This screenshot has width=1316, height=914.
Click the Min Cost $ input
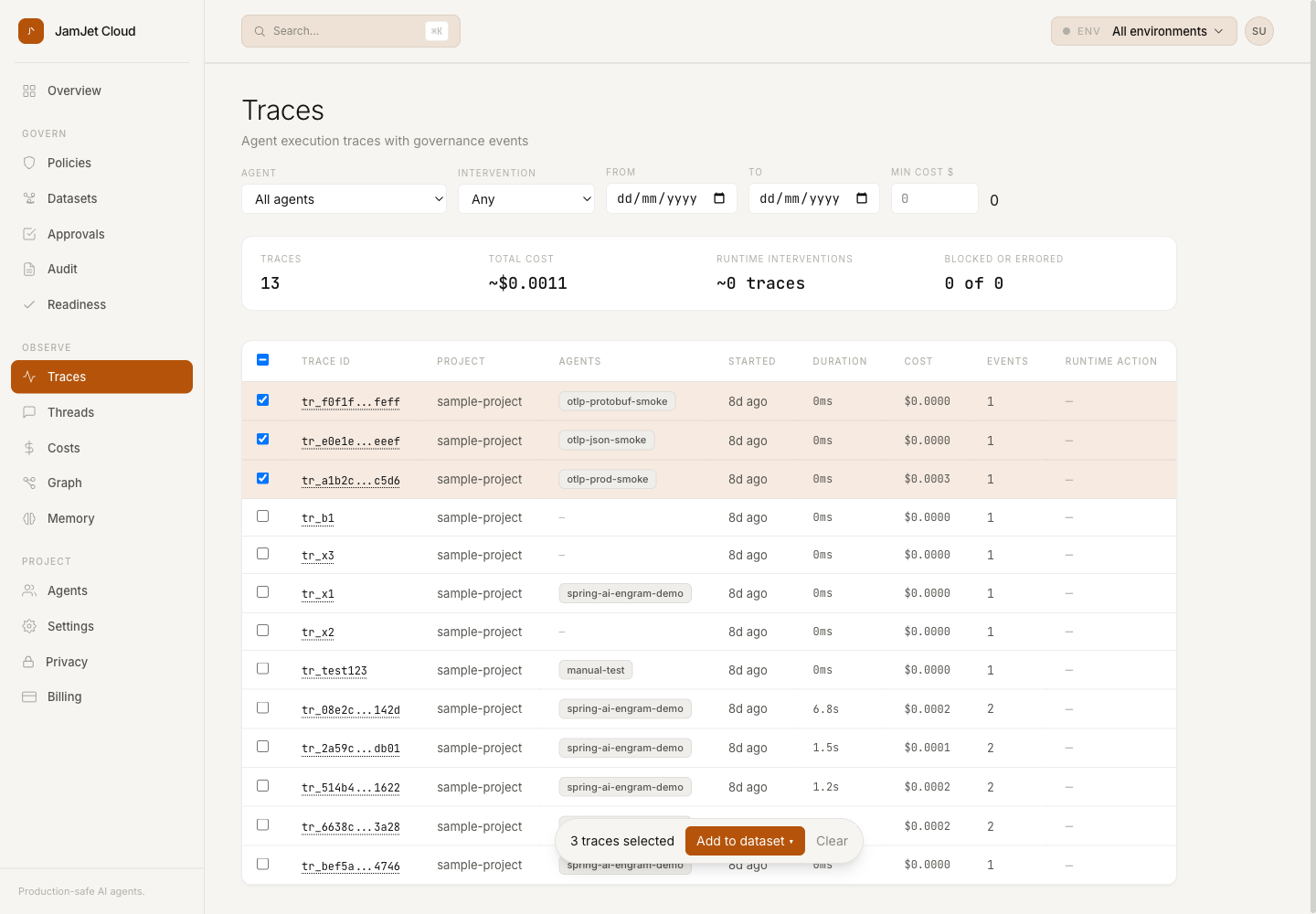click(x=935, y=198)
